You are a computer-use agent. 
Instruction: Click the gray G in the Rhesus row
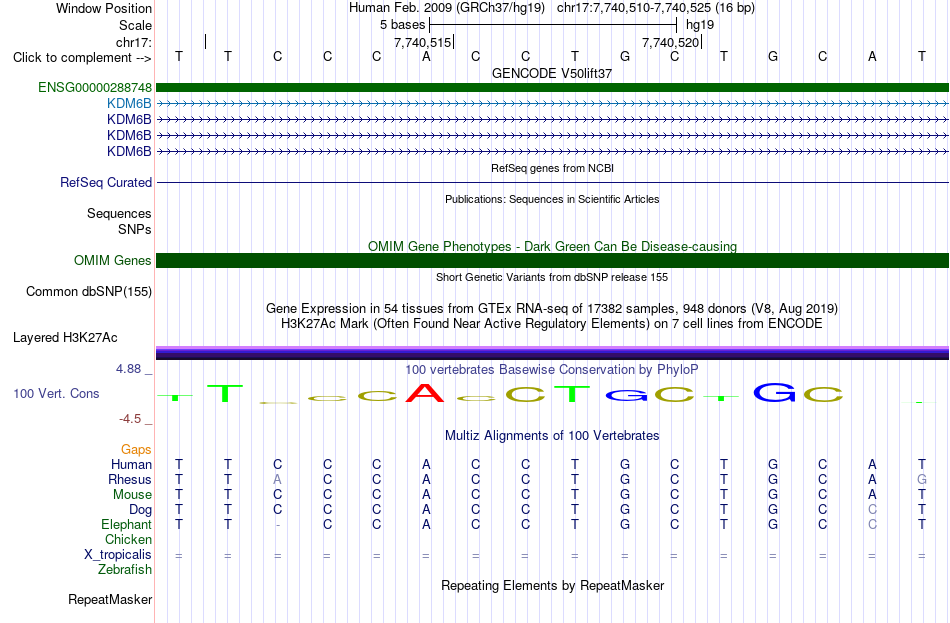[922, 479]
